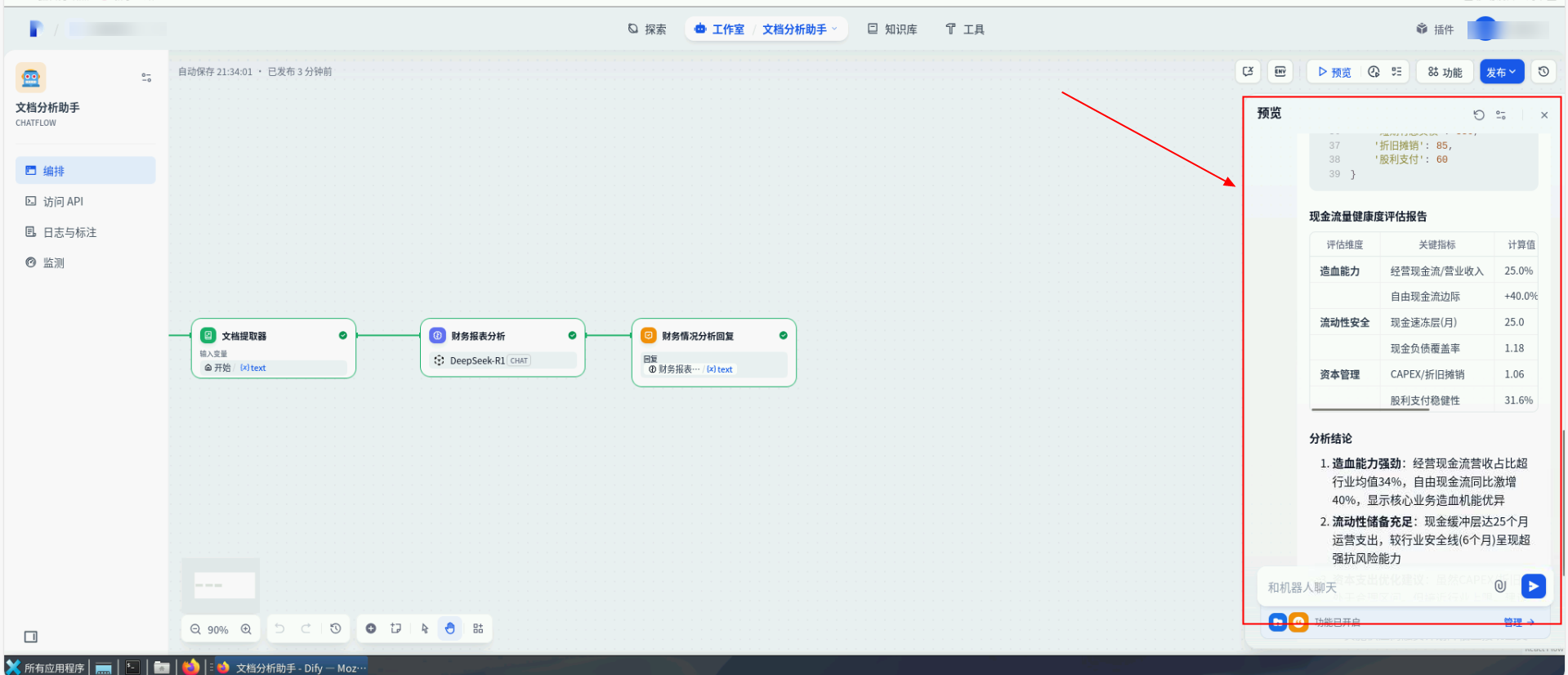This screenshot has height=675, width=1568.
Task: Click the 90% zoom level value
Action: tap(218, 630)
